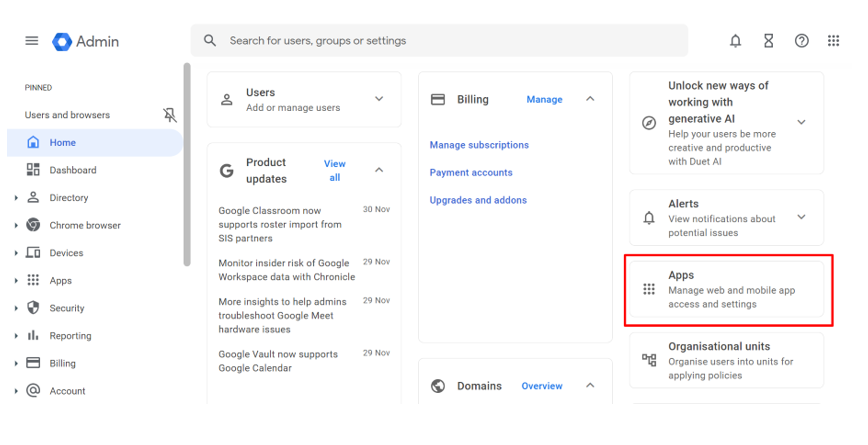Click the Organisational units hierarchy icon
Screen dimensions: 868x445
coord(649,360)
